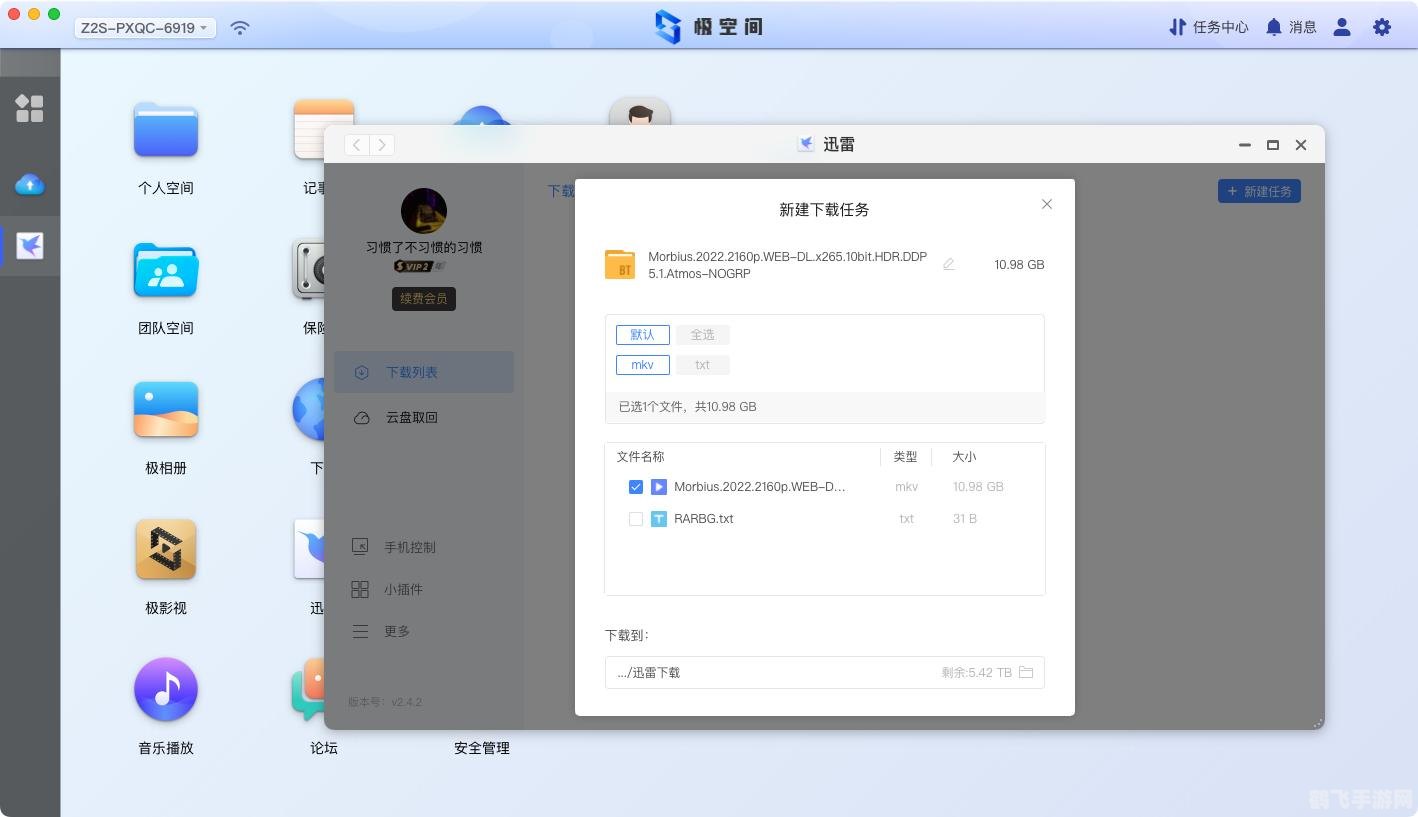Click the forward chevron in the Thunder window
This screenshot has height=817, width=1418.
tap(382, 144)
